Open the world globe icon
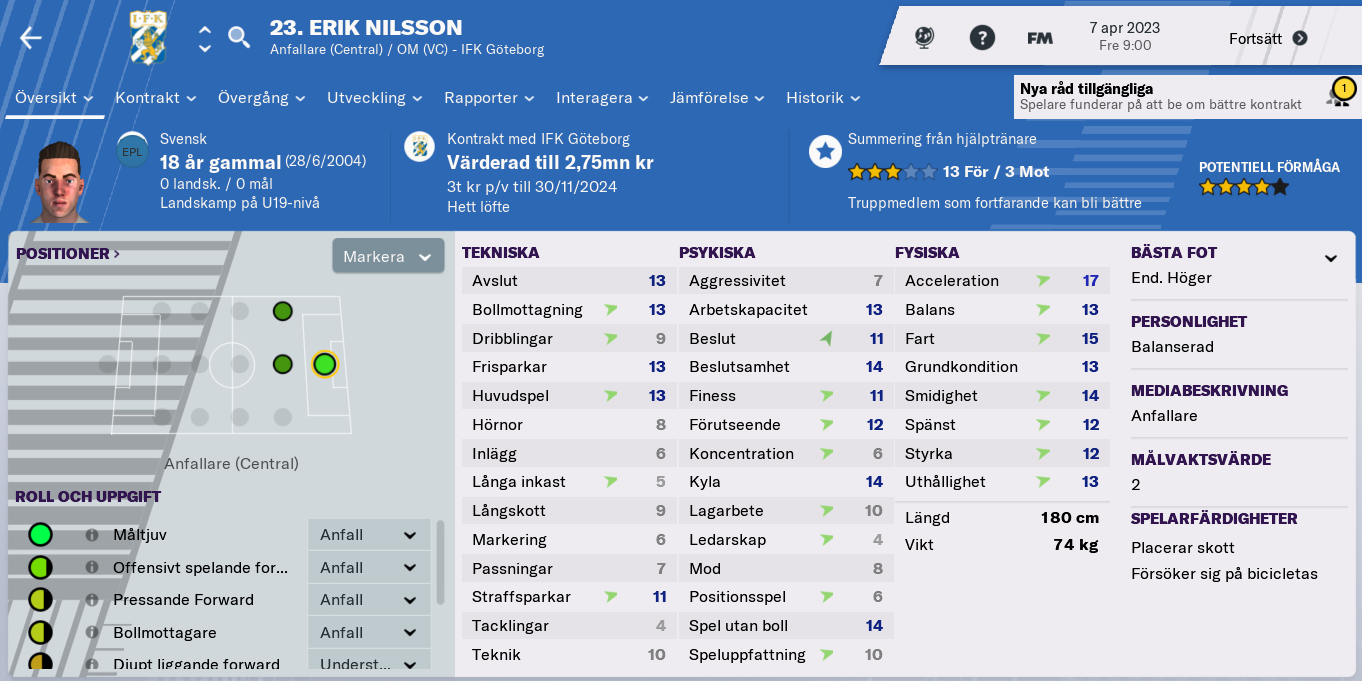 (x=924, y=38)
